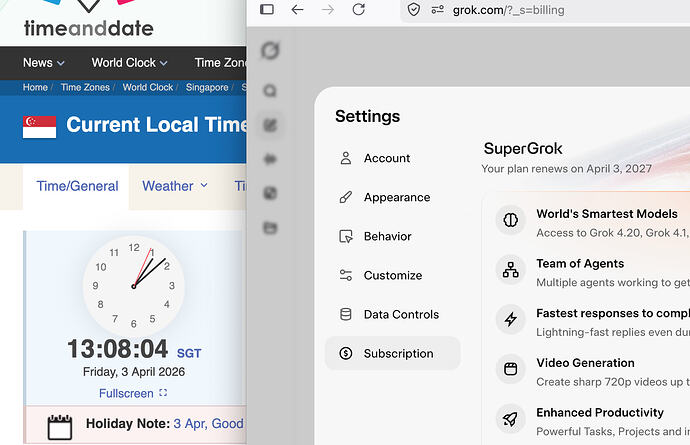Click the Singapore breadcrumb link
This screenshot has height=445, width=690.
207,87
